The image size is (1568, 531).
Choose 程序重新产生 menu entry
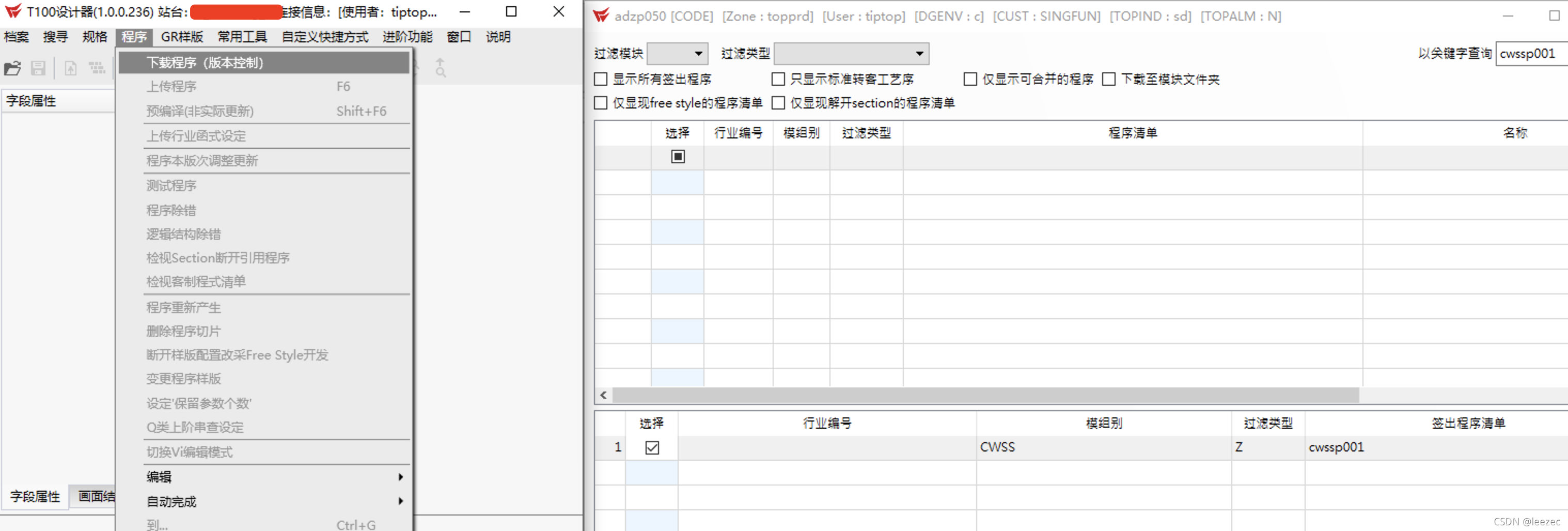pyautogui.click(x=263, y=307)
